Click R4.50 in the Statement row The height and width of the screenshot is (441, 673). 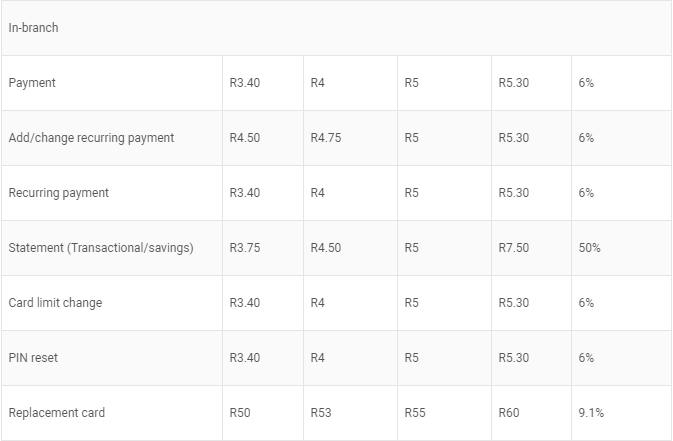pos(325,248)
